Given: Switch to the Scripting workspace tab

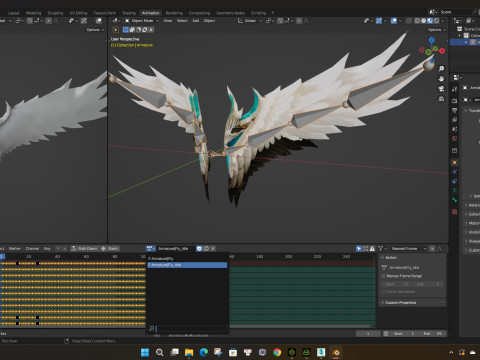Looking at the screenshot, I should pyautogui.click(x=258, y=13).
